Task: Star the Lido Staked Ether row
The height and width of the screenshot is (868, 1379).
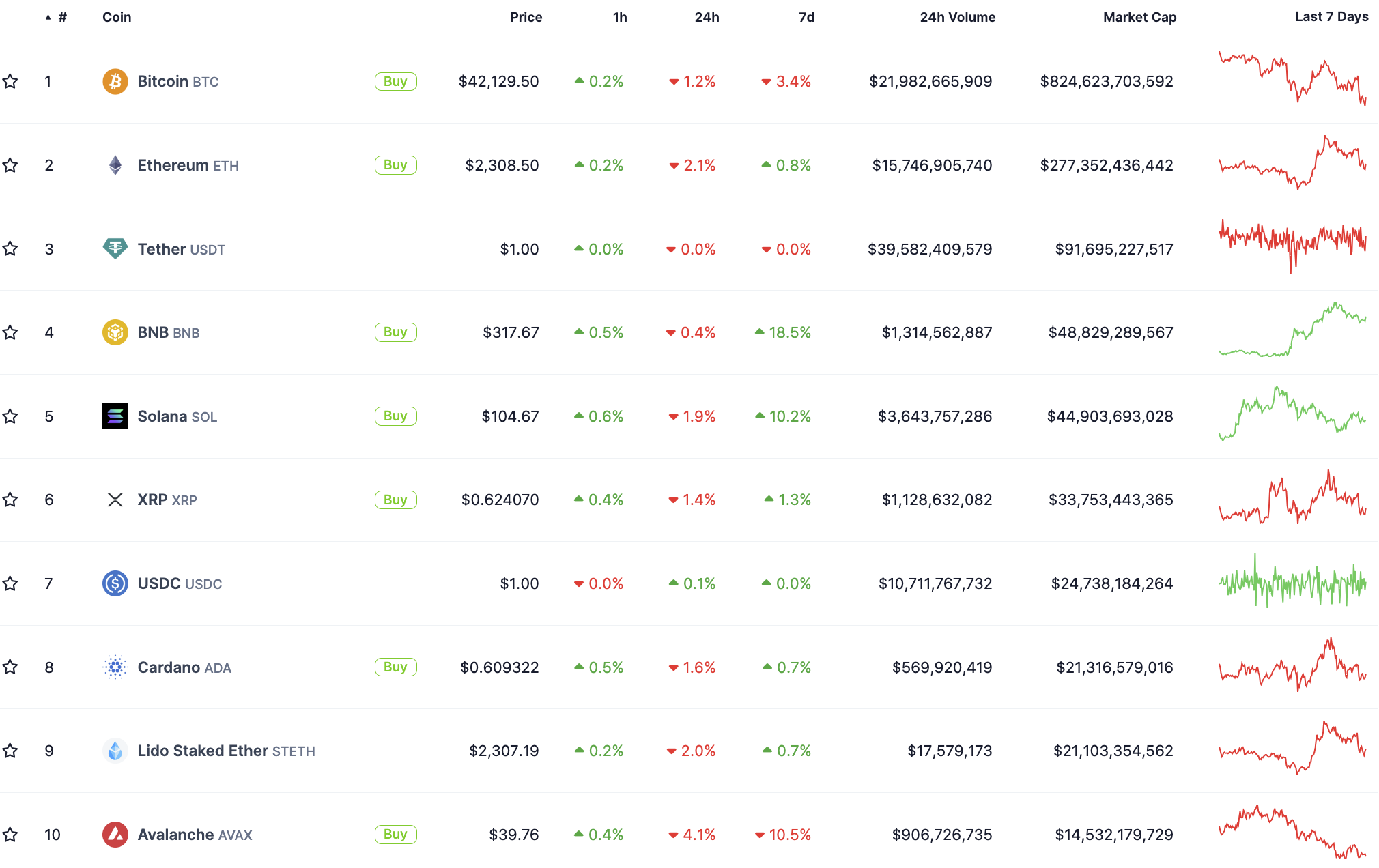Action: pos(10,751)
